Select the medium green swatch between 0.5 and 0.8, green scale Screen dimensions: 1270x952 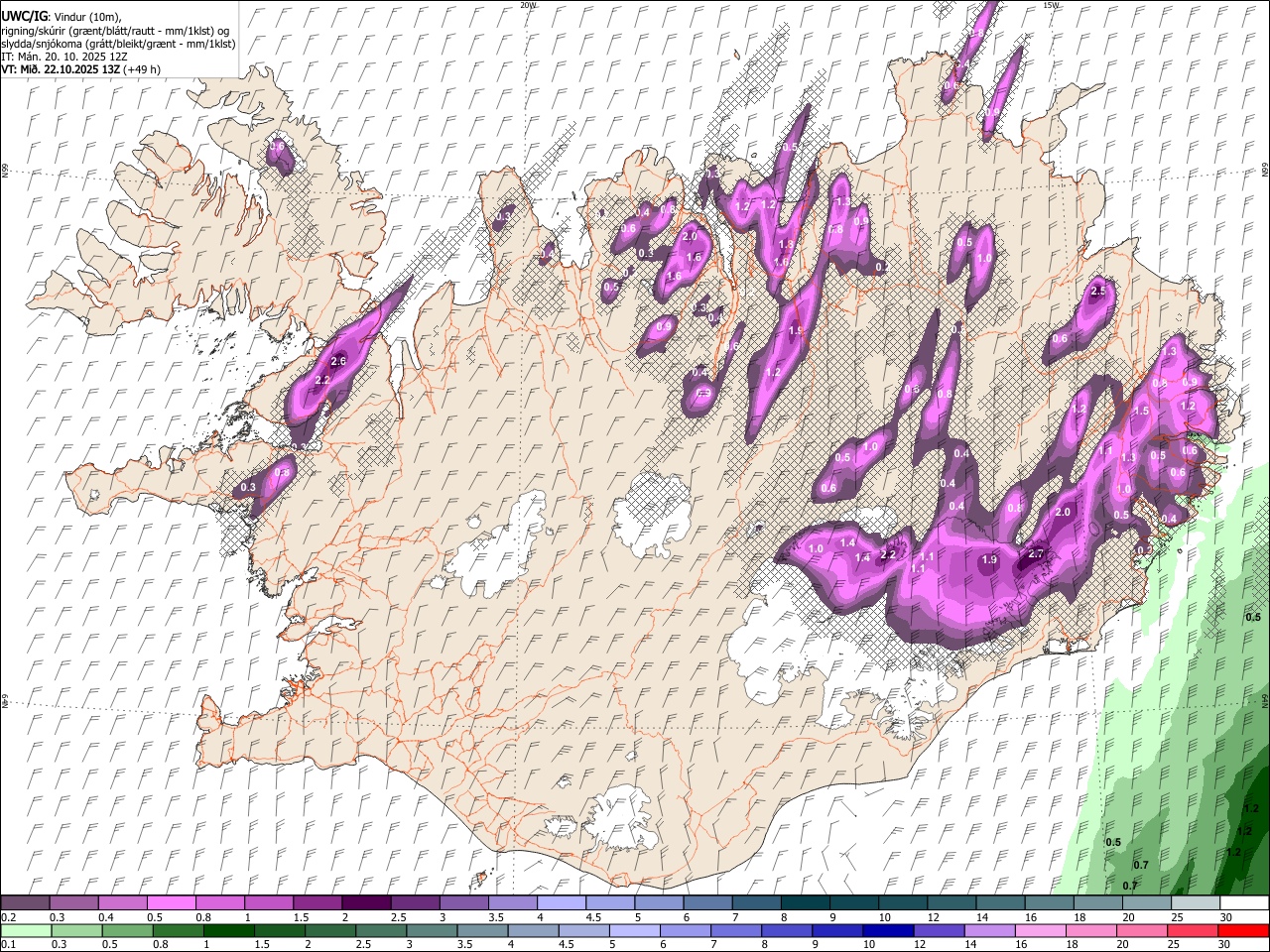pyautogui.click(x=127, y=930)
